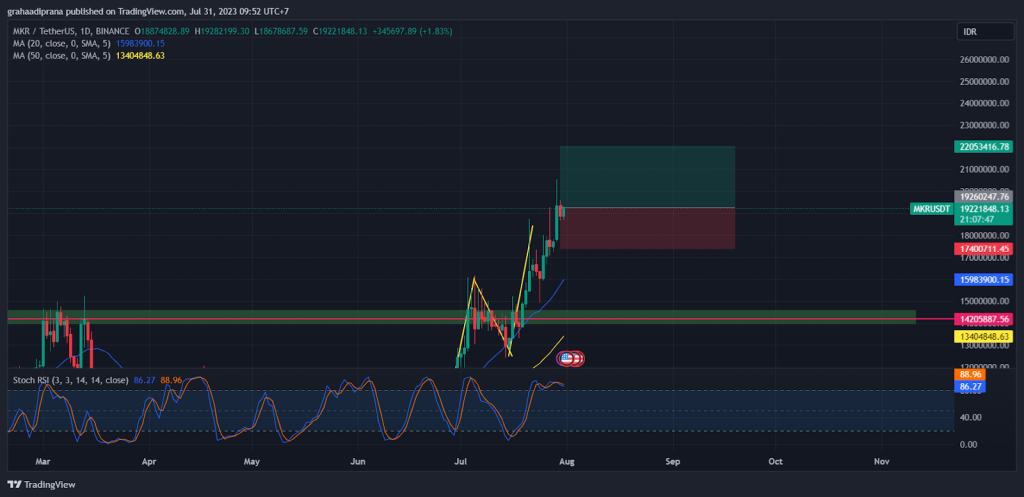Click price axis value 18000000.00
This screenshot has width=1024, height=497.
[984, 236]
